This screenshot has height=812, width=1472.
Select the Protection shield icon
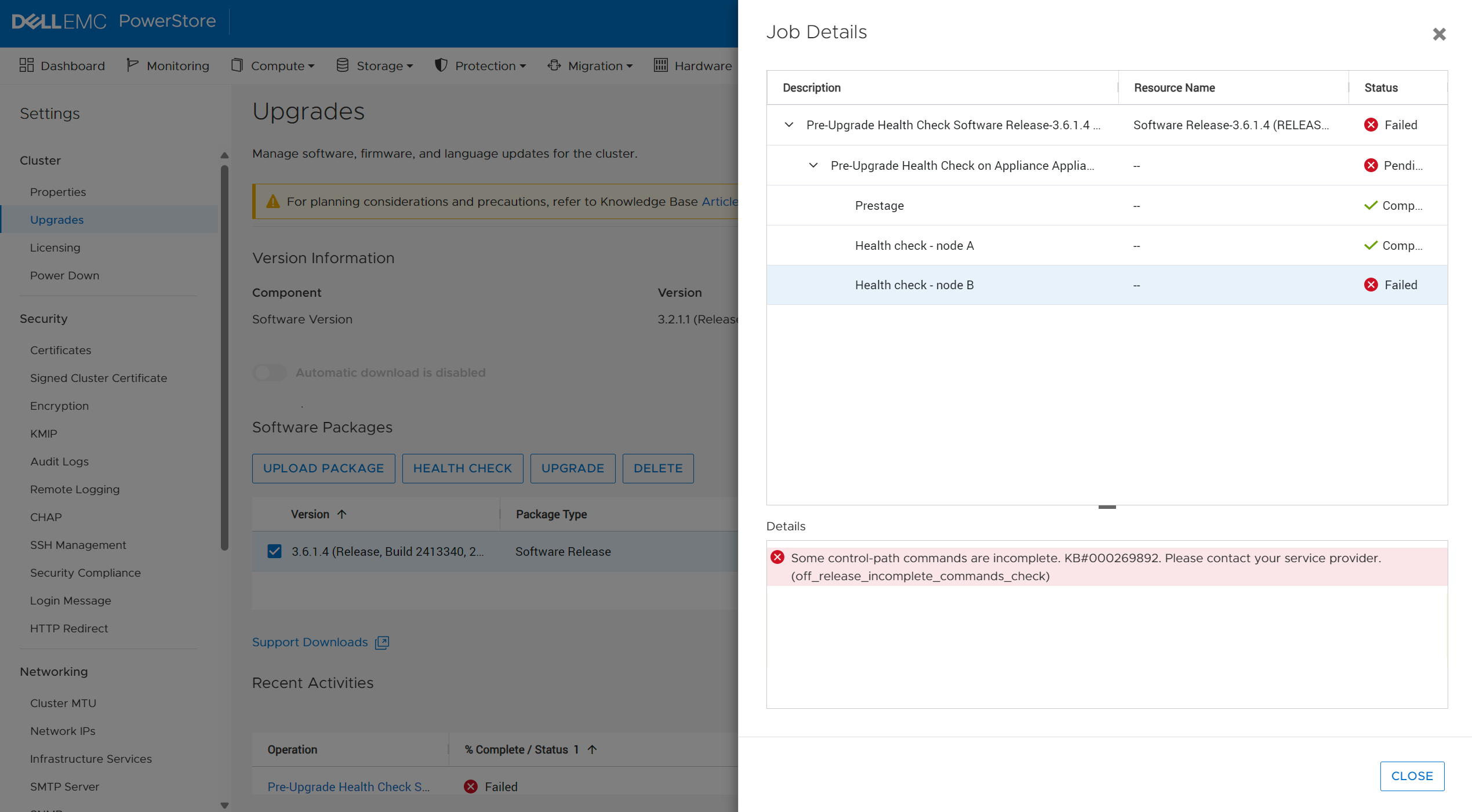click(441, 65)
